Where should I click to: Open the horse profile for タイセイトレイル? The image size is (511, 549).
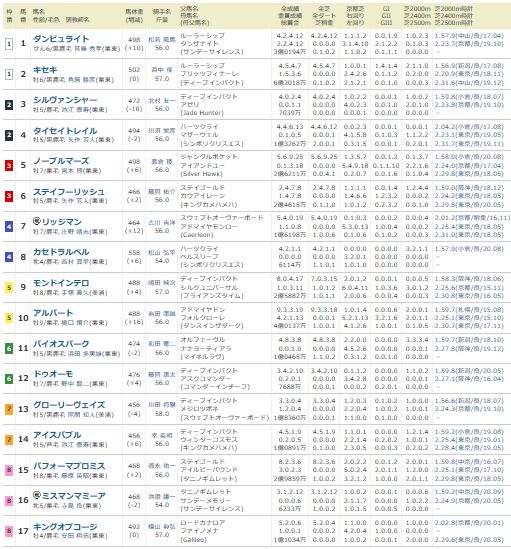[65, 131]
